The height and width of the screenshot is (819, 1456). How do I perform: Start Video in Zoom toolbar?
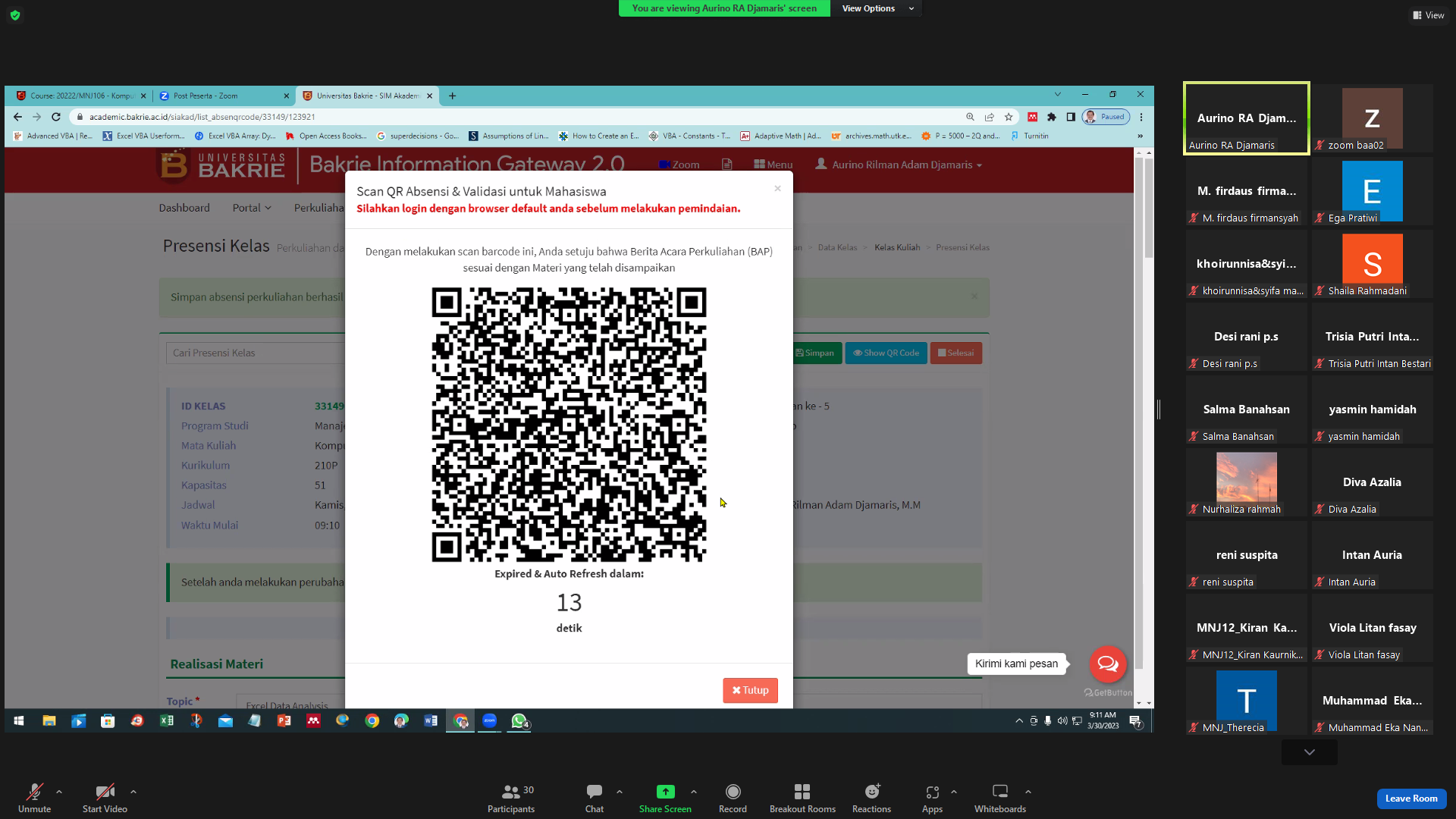coord(105,798)
